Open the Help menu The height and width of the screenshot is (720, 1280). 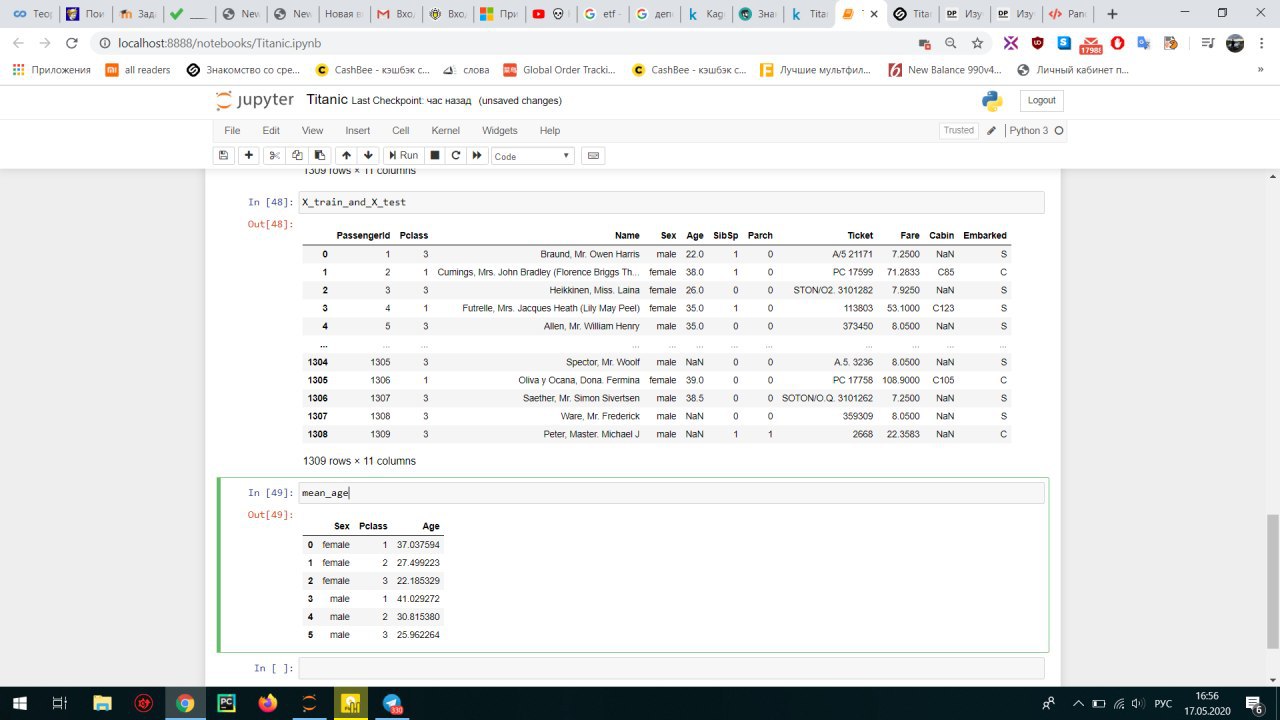pos(549,130)
